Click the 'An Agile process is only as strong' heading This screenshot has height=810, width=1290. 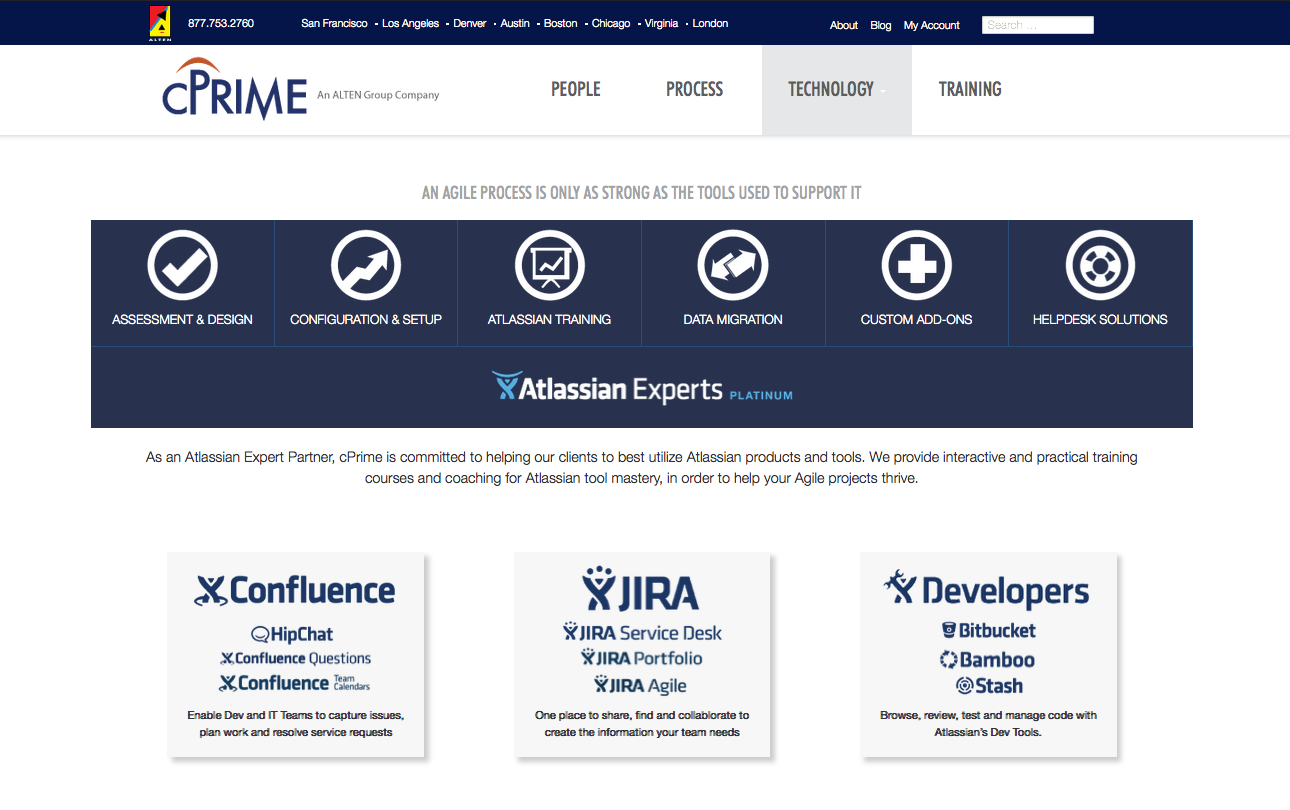point(641,192)
